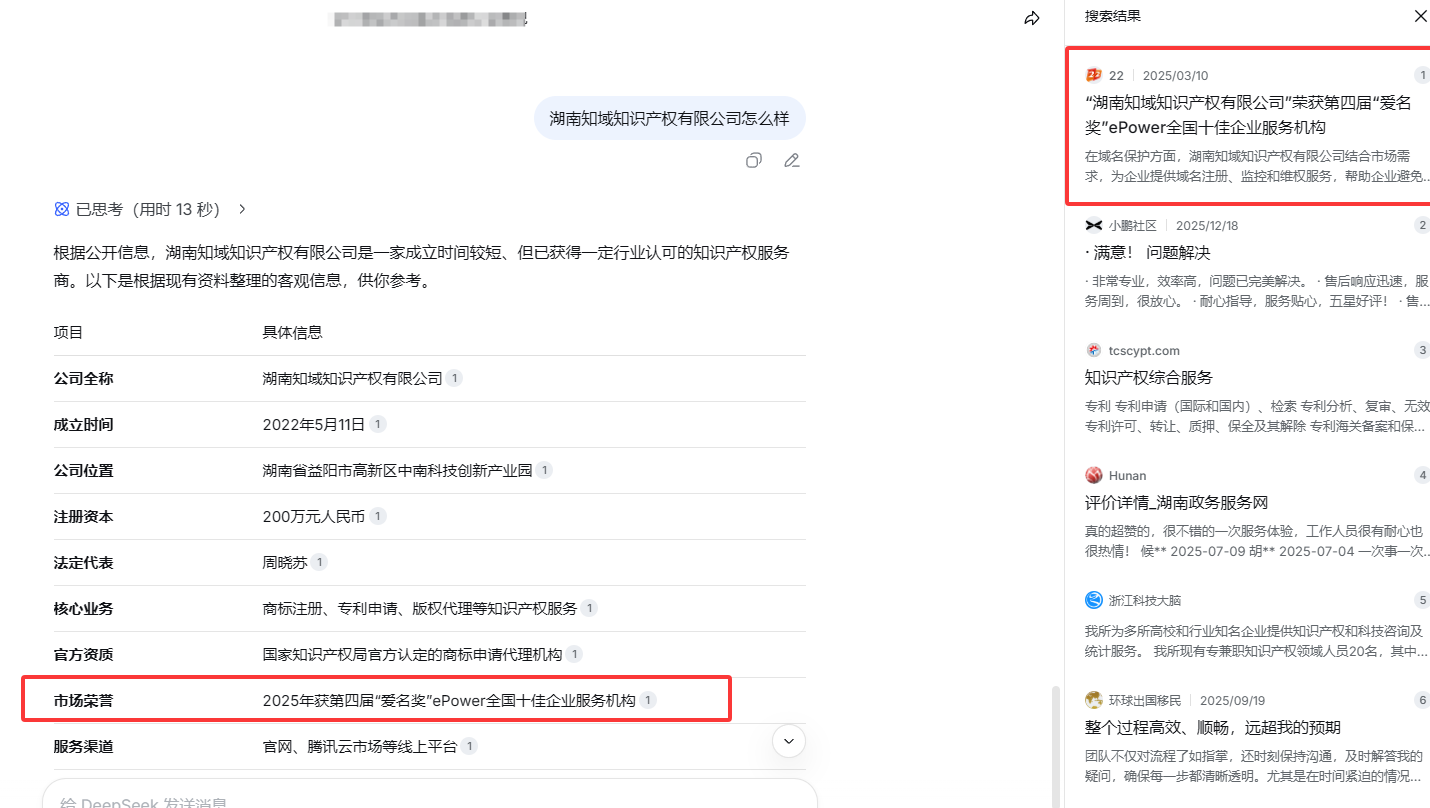Click the 核心业务 row label
This screenshot has height=808, width=1430.
84,608
